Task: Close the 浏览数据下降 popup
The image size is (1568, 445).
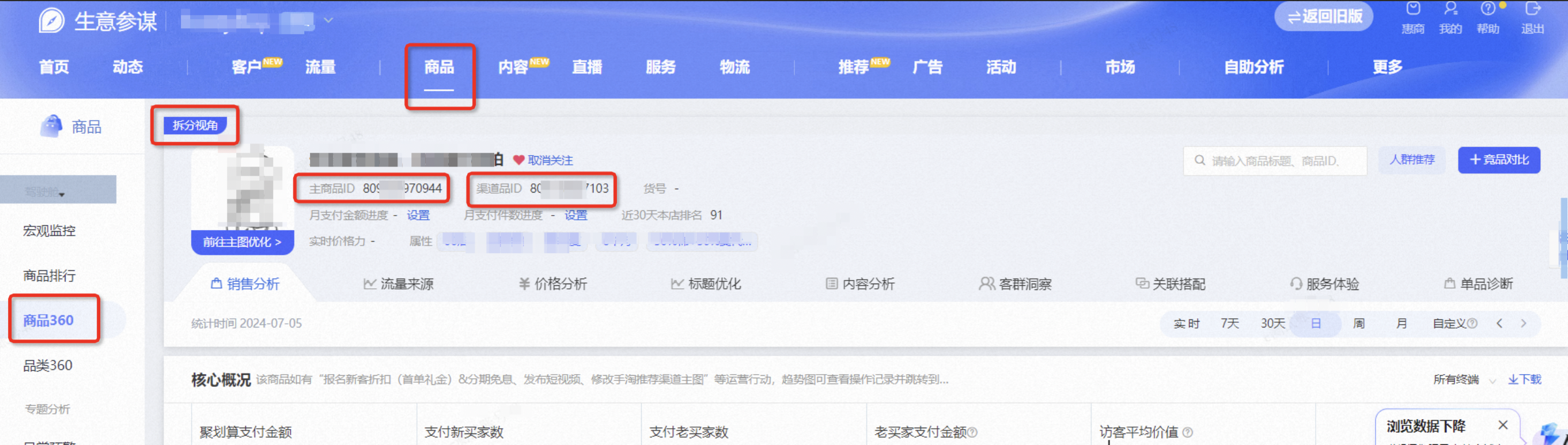Action: point(1502,425)
